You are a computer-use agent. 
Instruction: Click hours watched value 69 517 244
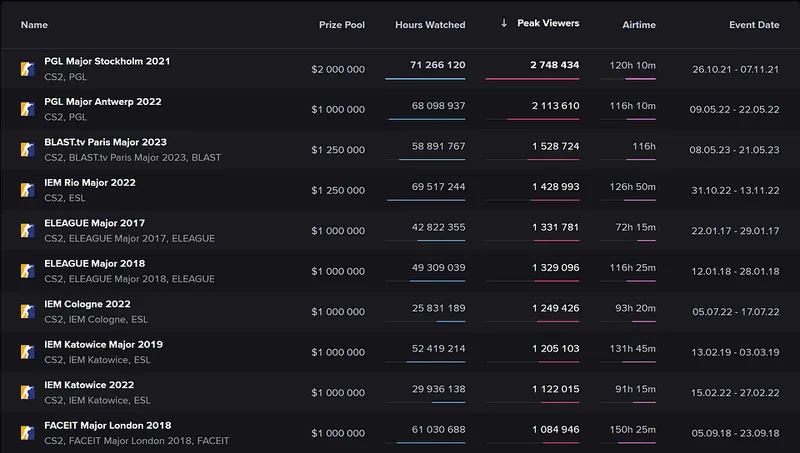pyautogui.click(x=438, y=187)
